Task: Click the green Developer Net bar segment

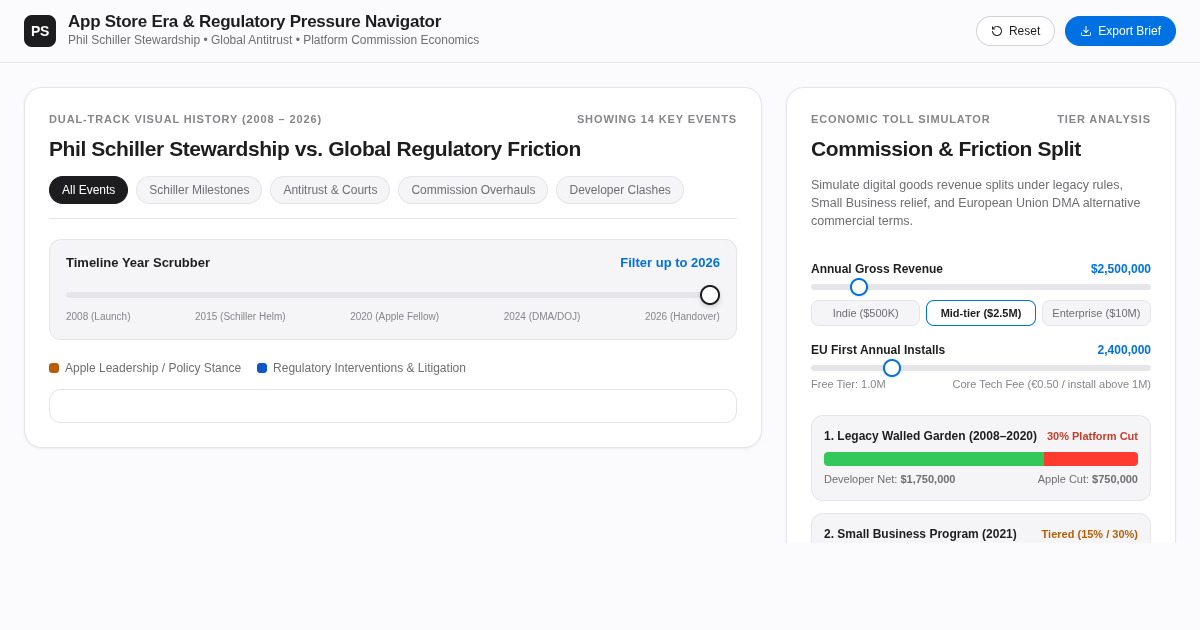Action: (934, 459)
